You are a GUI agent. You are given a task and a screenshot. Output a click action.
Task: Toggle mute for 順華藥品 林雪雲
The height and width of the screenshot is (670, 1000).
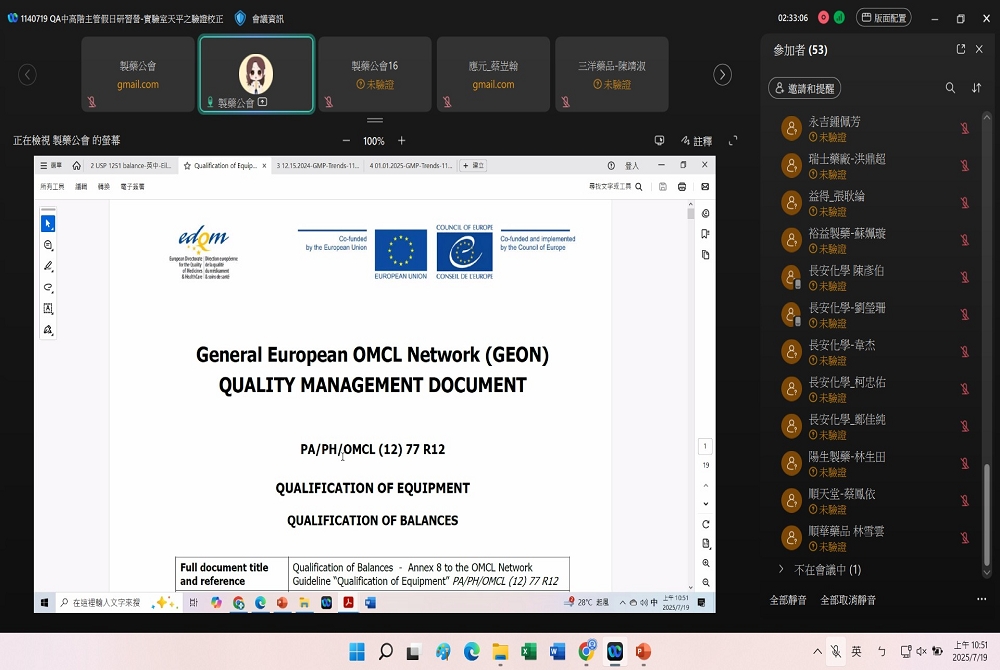click(965, 538)
